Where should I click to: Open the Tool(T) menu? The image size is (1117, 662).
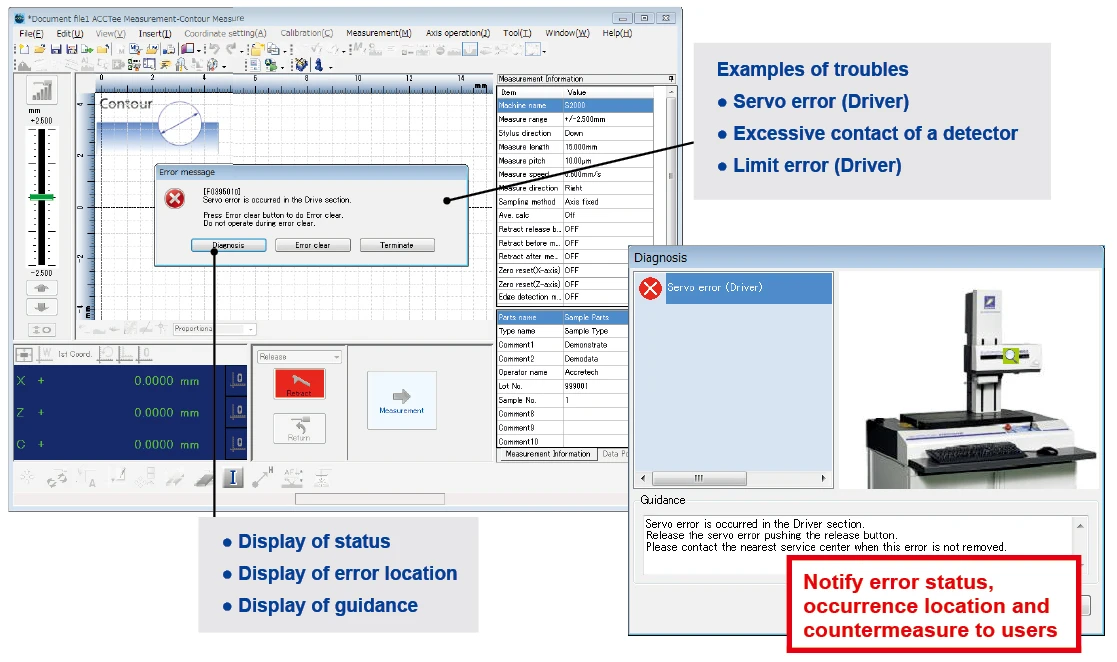(x=517, y=33)
